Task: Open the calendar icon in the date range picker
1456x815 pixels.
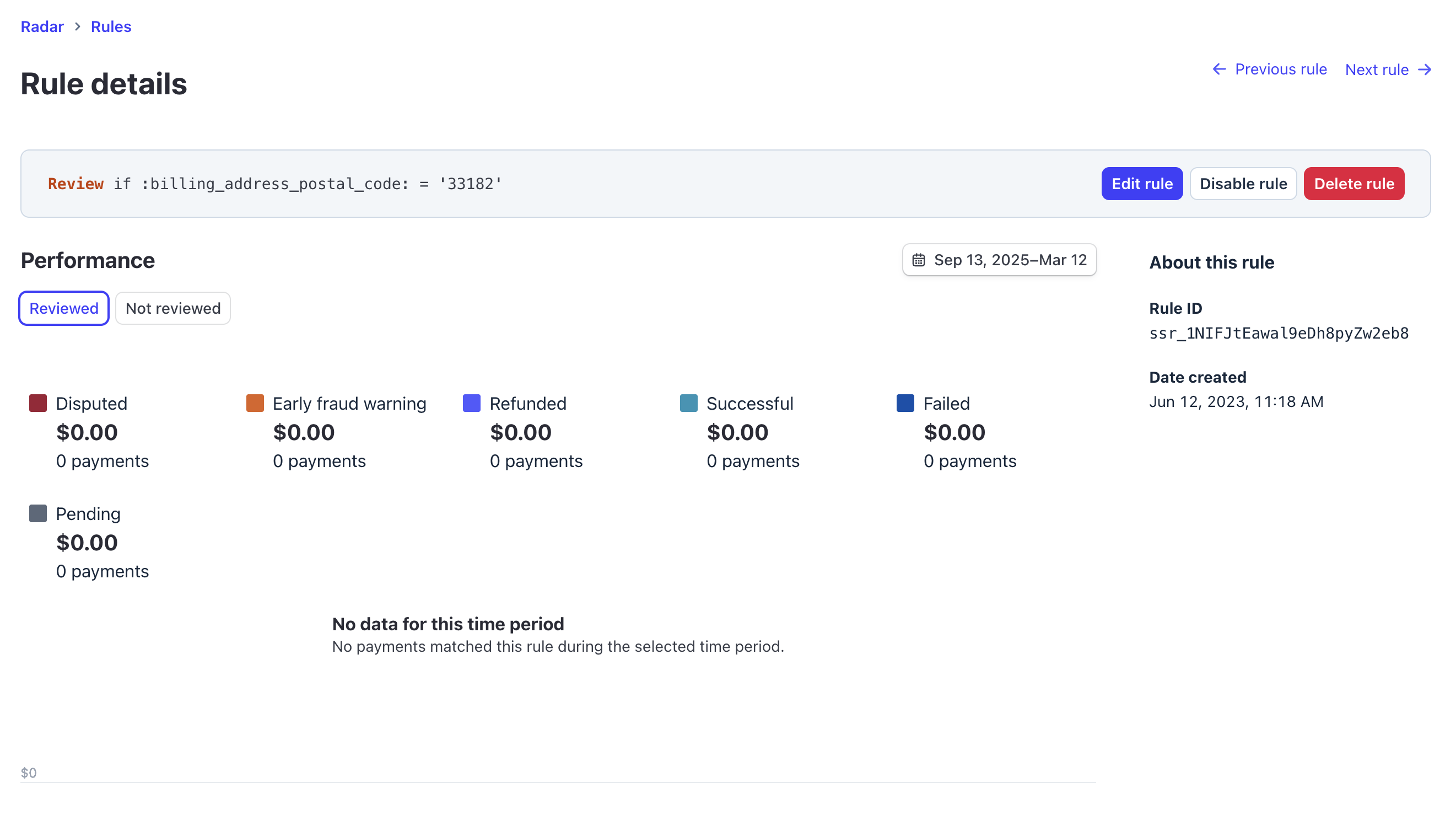Action: [919, 260]
